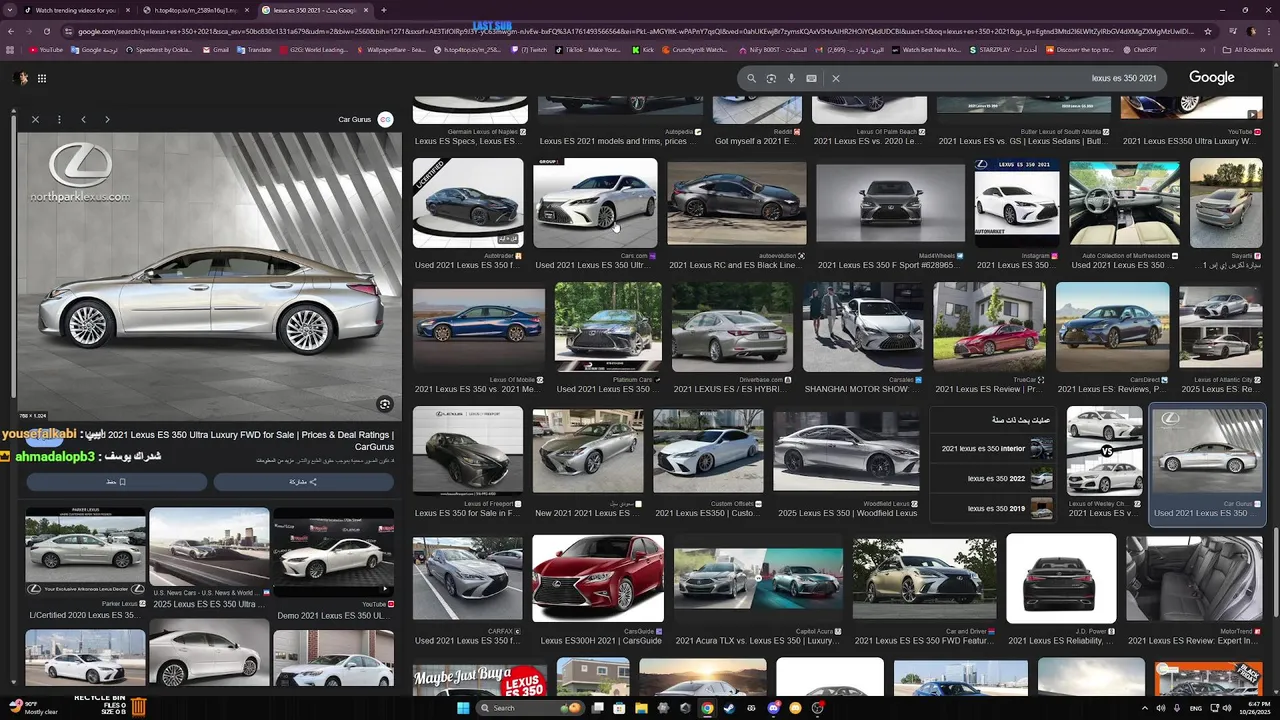Open Discord from the taskbar
Image resolution: width=1280 pixels, height=720 pixels.
pos(773,708)
